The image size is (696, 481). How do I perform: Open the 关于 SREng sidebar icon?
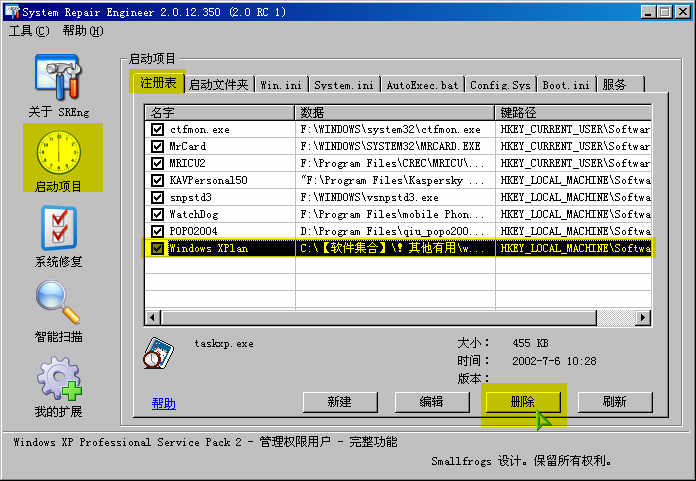point(56,78)
